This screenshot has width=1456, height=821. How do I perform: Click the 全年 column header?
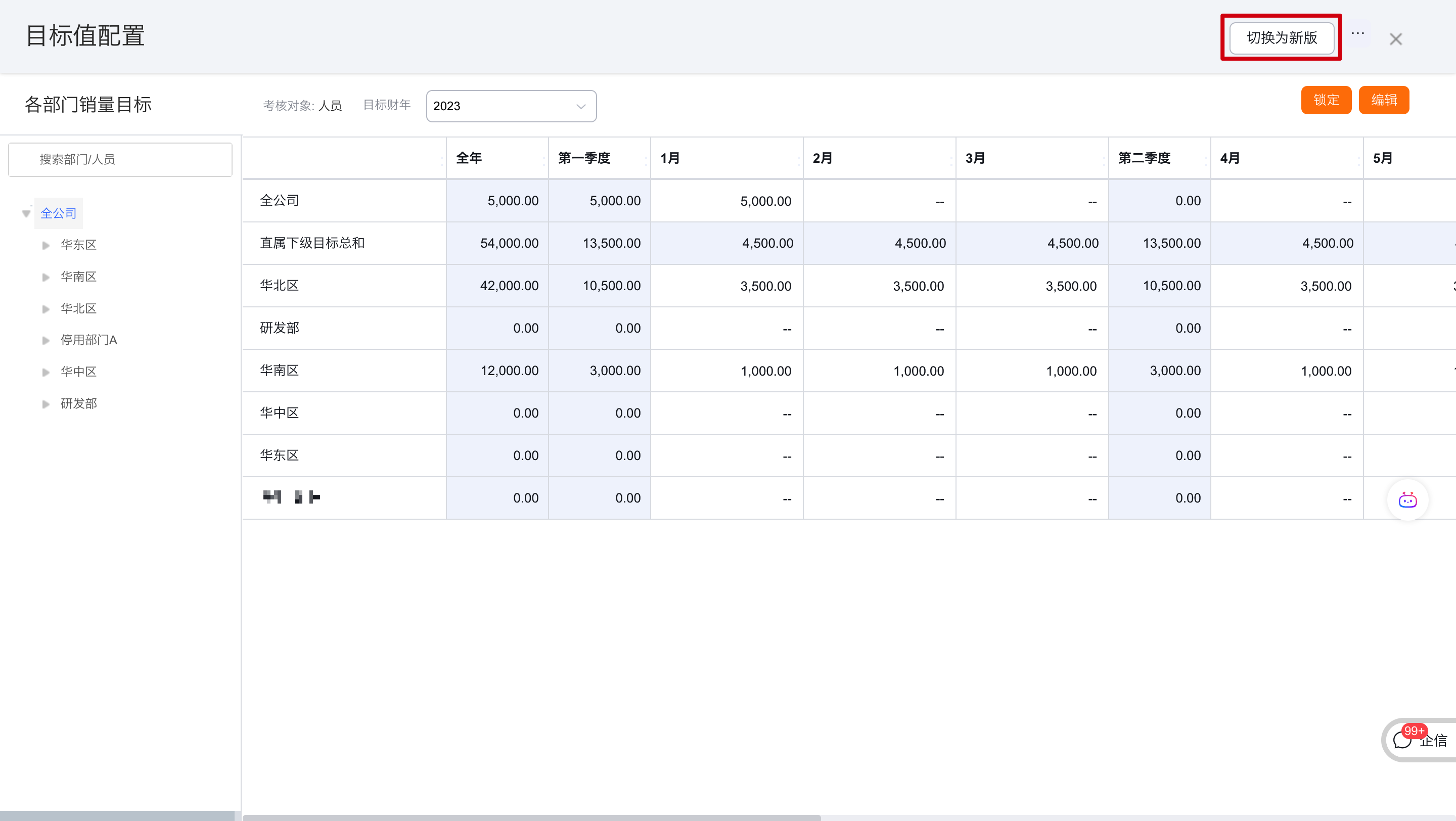pyautogui.click(x=469, y=158)
